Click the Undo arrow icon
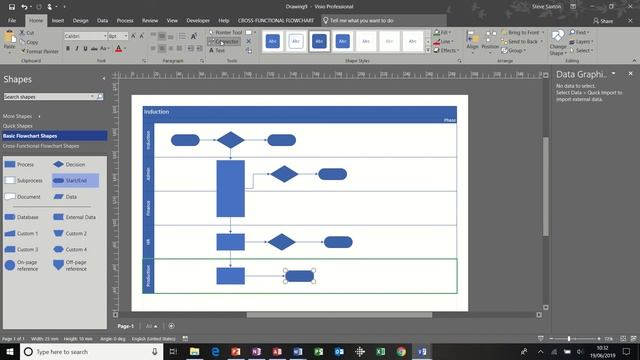Image resolution: width=640 pixels, height=360 pixels. pos(24,7)
